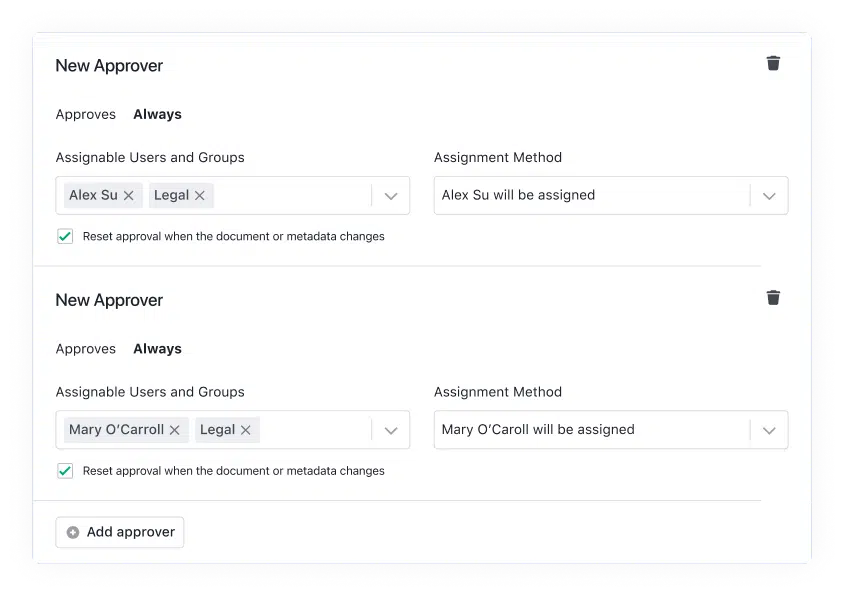Select the Always condition in the first approver

(x=157, y=114)
